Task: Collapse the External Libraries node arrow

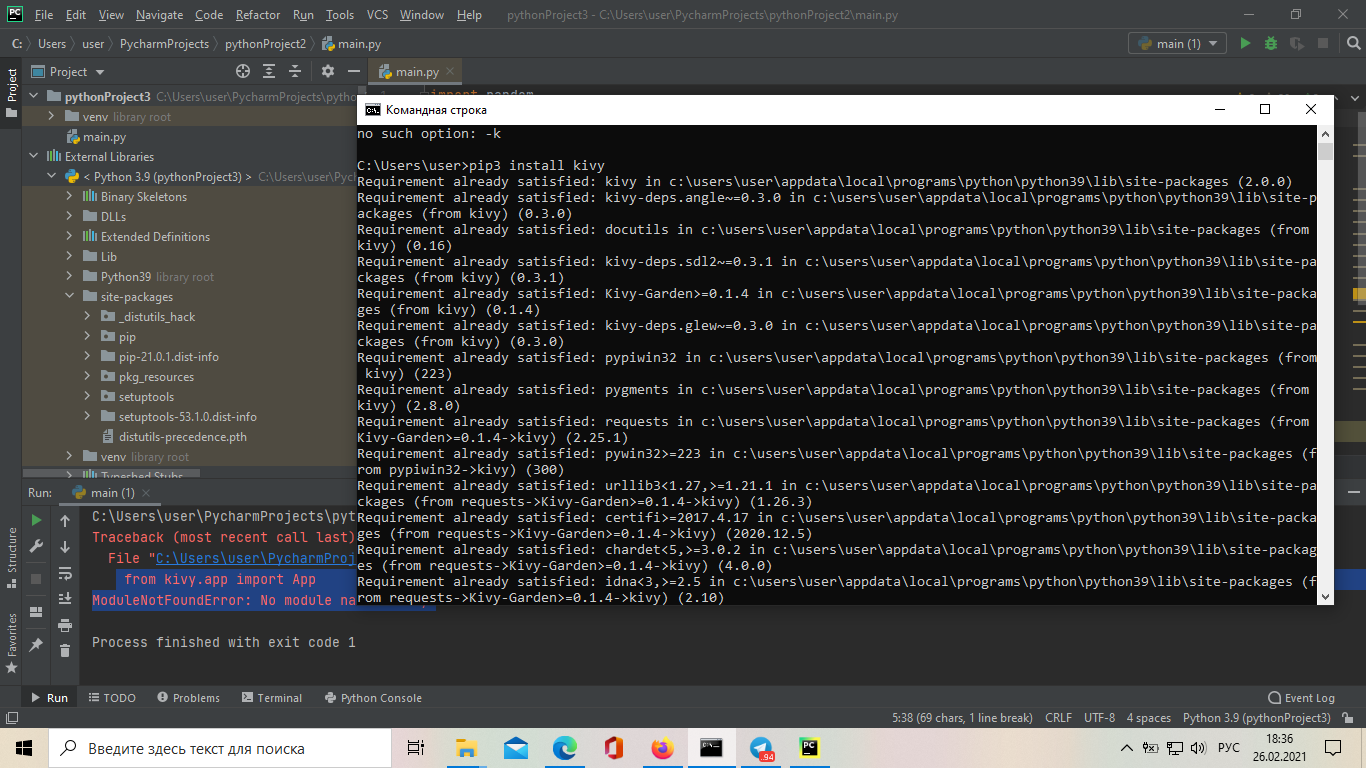Action: pos(36,157)
